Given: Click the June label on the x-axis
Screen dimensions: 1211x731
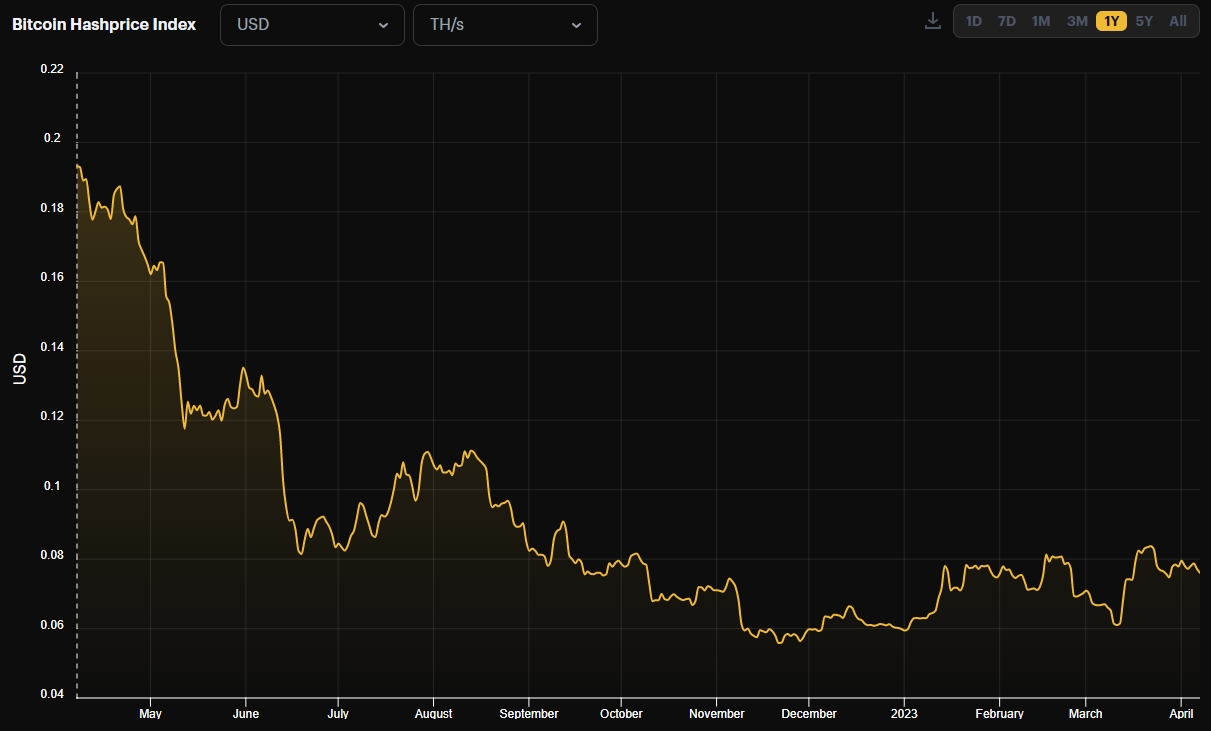Looking at the screenshot, I should [245, 713].
